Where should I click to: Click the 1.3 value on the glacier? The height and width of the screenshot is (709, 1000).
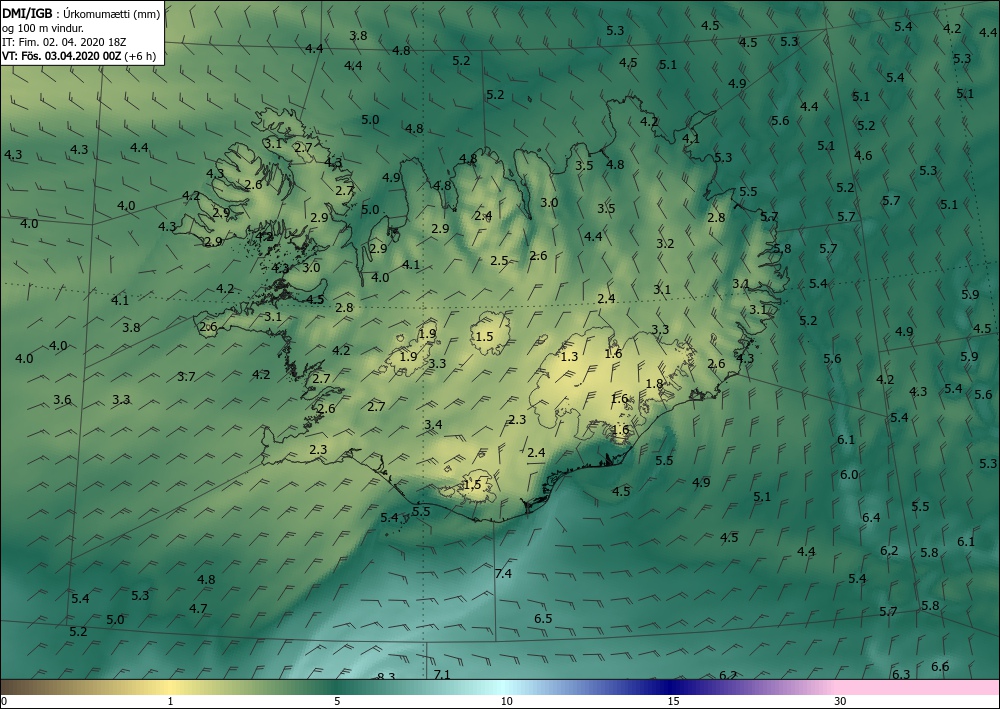click(569, 357)
